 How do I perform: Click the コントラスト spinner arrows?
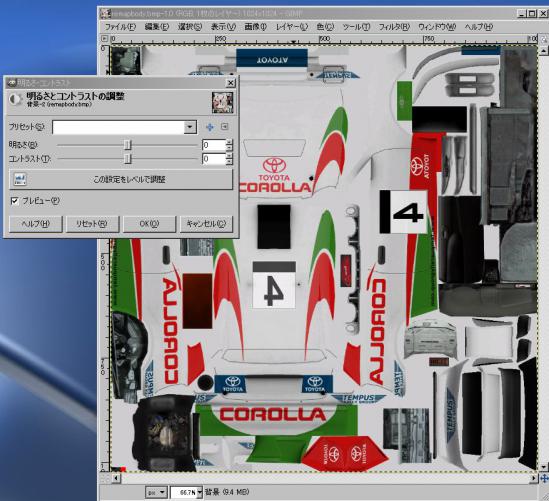229,159
